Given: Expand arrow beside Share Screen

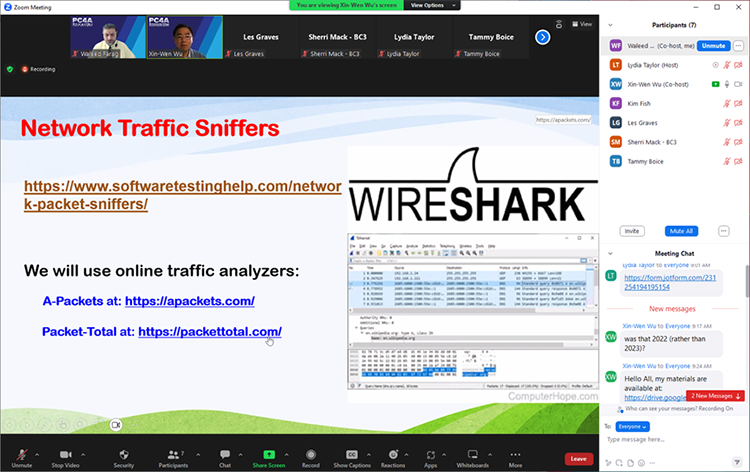Looking at the screenshot, I should (x=287, y=454).
